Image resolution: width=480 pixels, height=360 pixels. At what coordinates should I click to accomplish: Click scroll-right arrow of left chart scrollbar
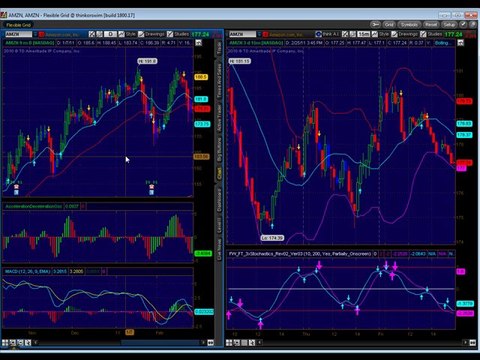(x=203, y=342)
